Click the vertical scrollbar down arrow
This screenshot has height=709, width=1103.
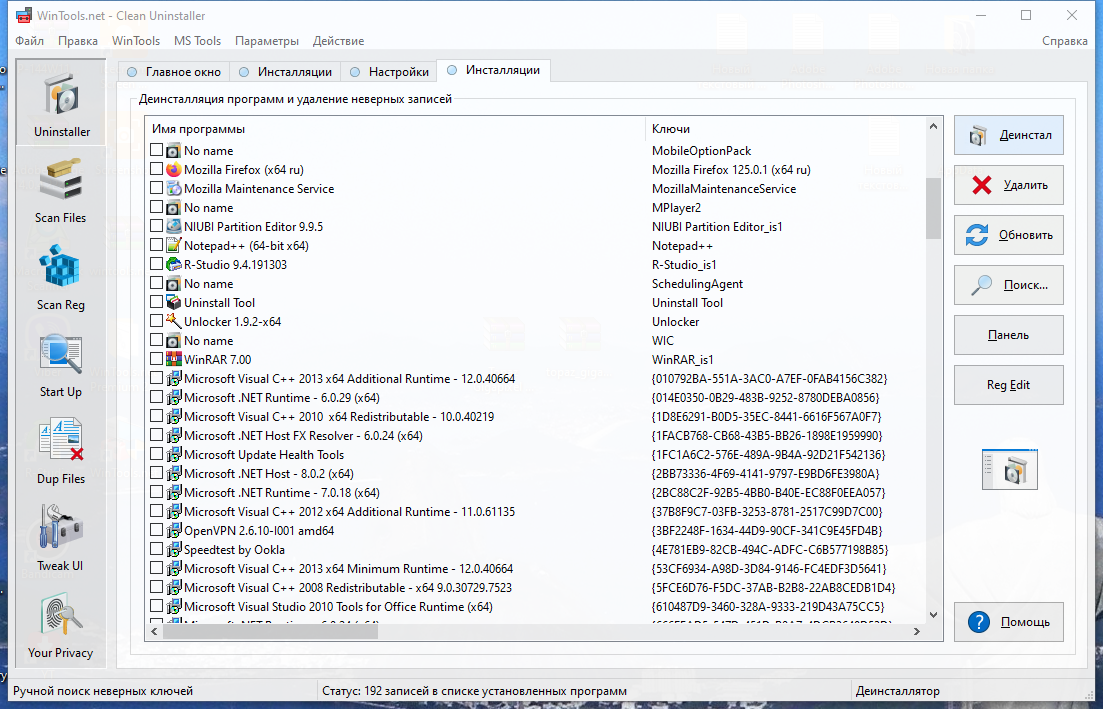[933, 615]
